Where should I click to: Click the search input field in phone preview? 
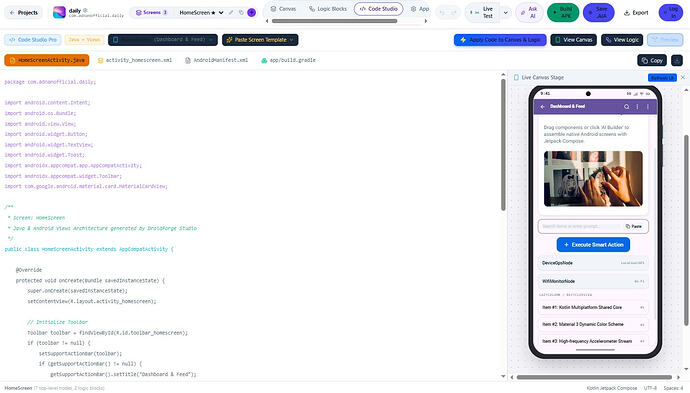tap(580, 226)
